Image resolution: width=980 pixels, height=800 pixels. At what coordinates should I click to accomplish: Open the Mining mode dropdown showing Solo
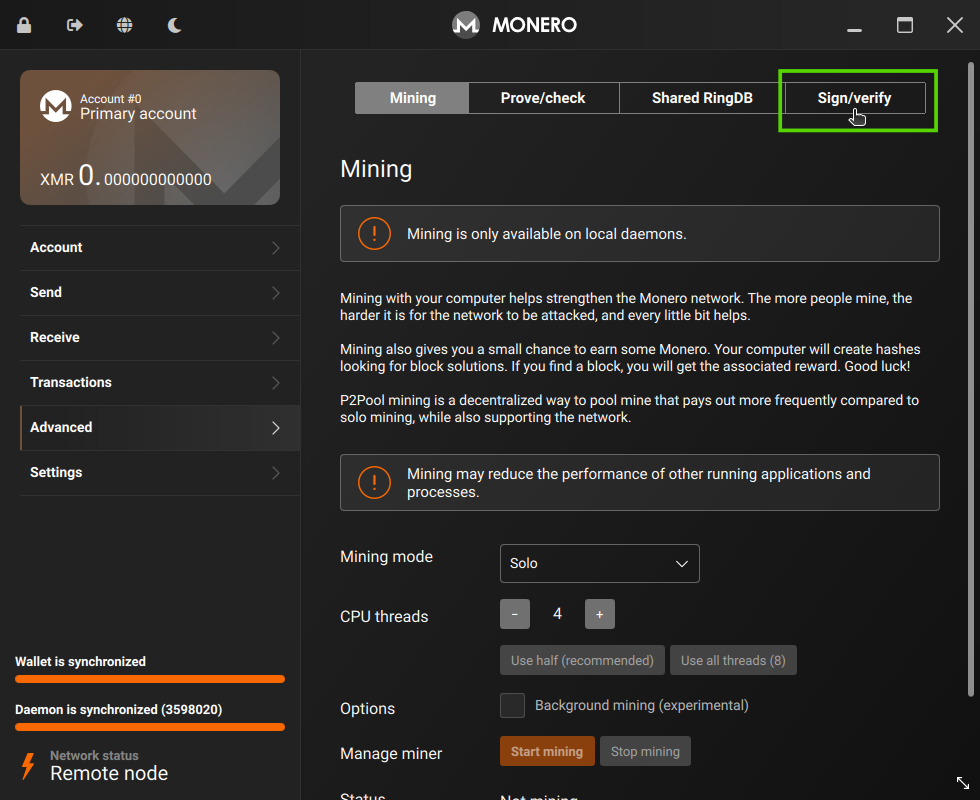point(599,563)
